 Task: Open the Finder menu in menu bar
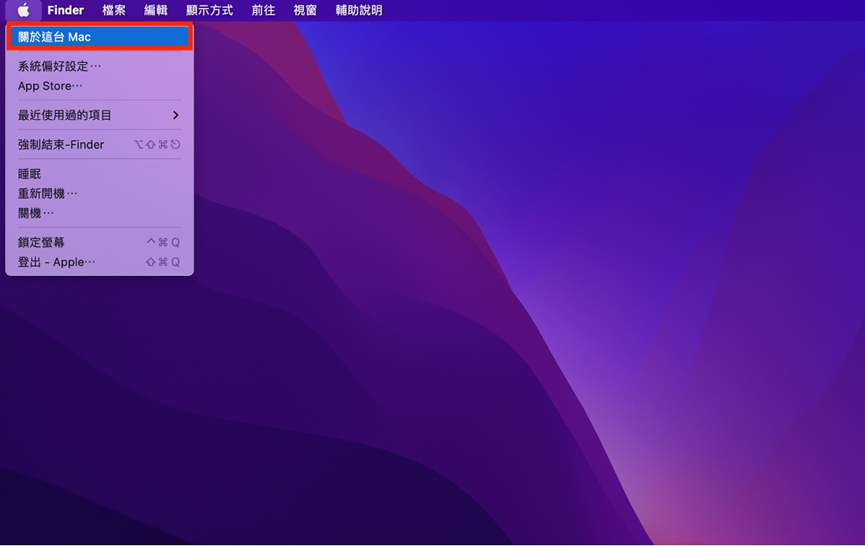[x=65, y=10]
